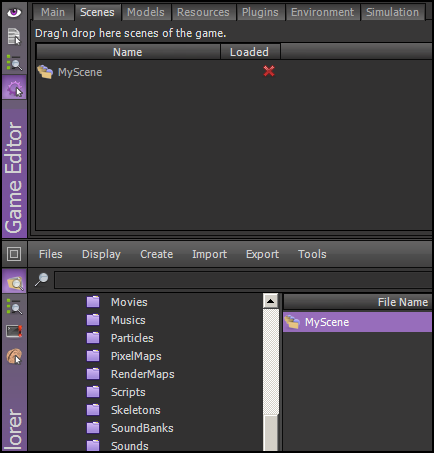The image size is (434, 453).
Task: Click the SoundBanks folder icon
Action: (93, 428)
